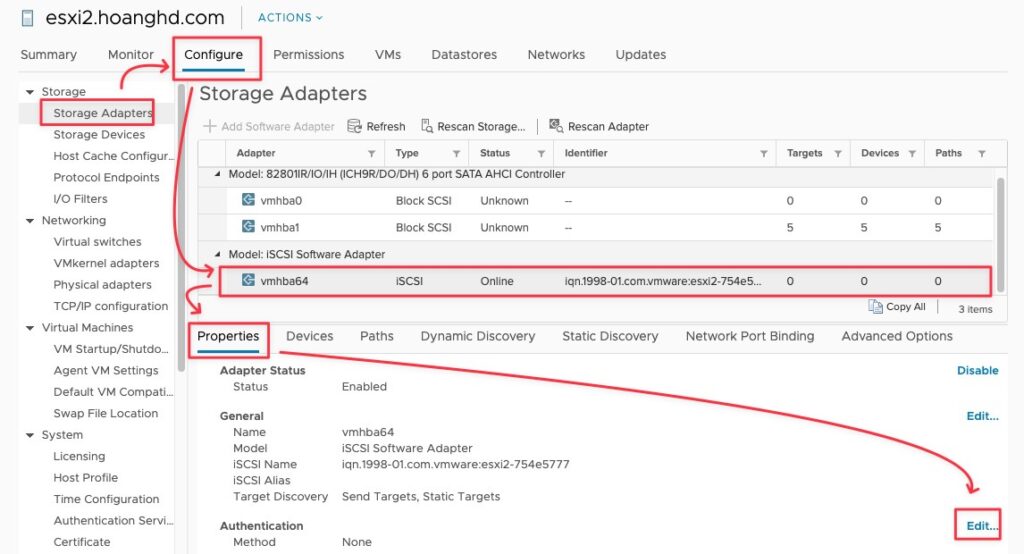
Task: Click the Add Software Adapter plus icon
Action: pyautogui.click(x=210, y=126)
